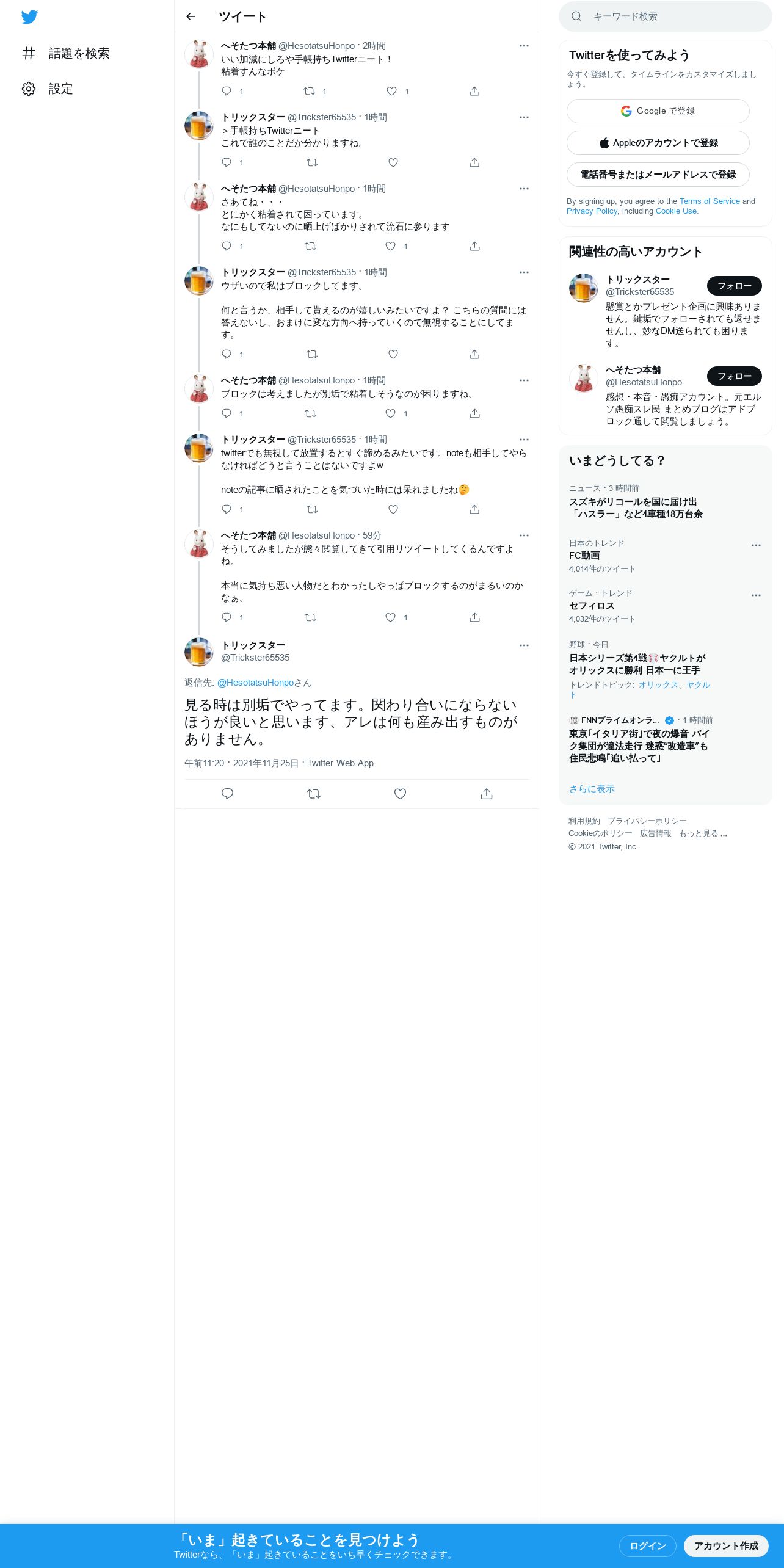
Task: Click the ログイン button in bottom banner
Action: [647, 1546]
